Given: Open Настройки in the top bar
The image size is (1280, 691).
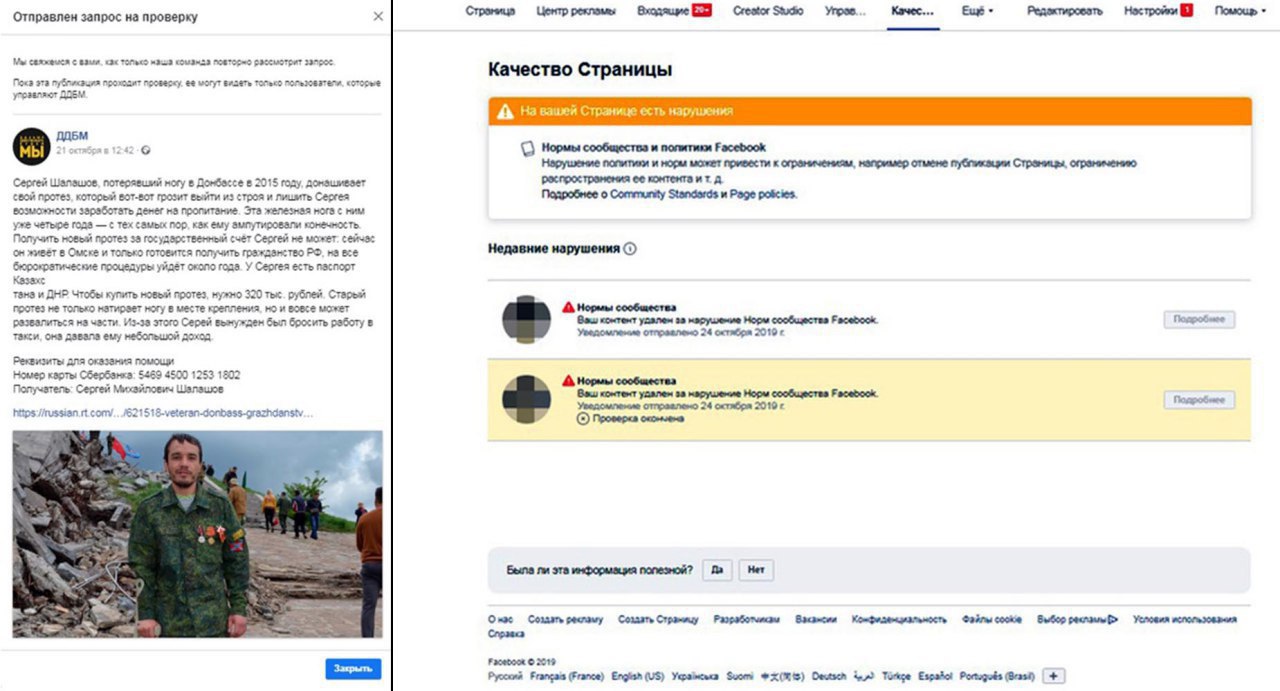Looking at the screenshot, I should (1150, 11).
